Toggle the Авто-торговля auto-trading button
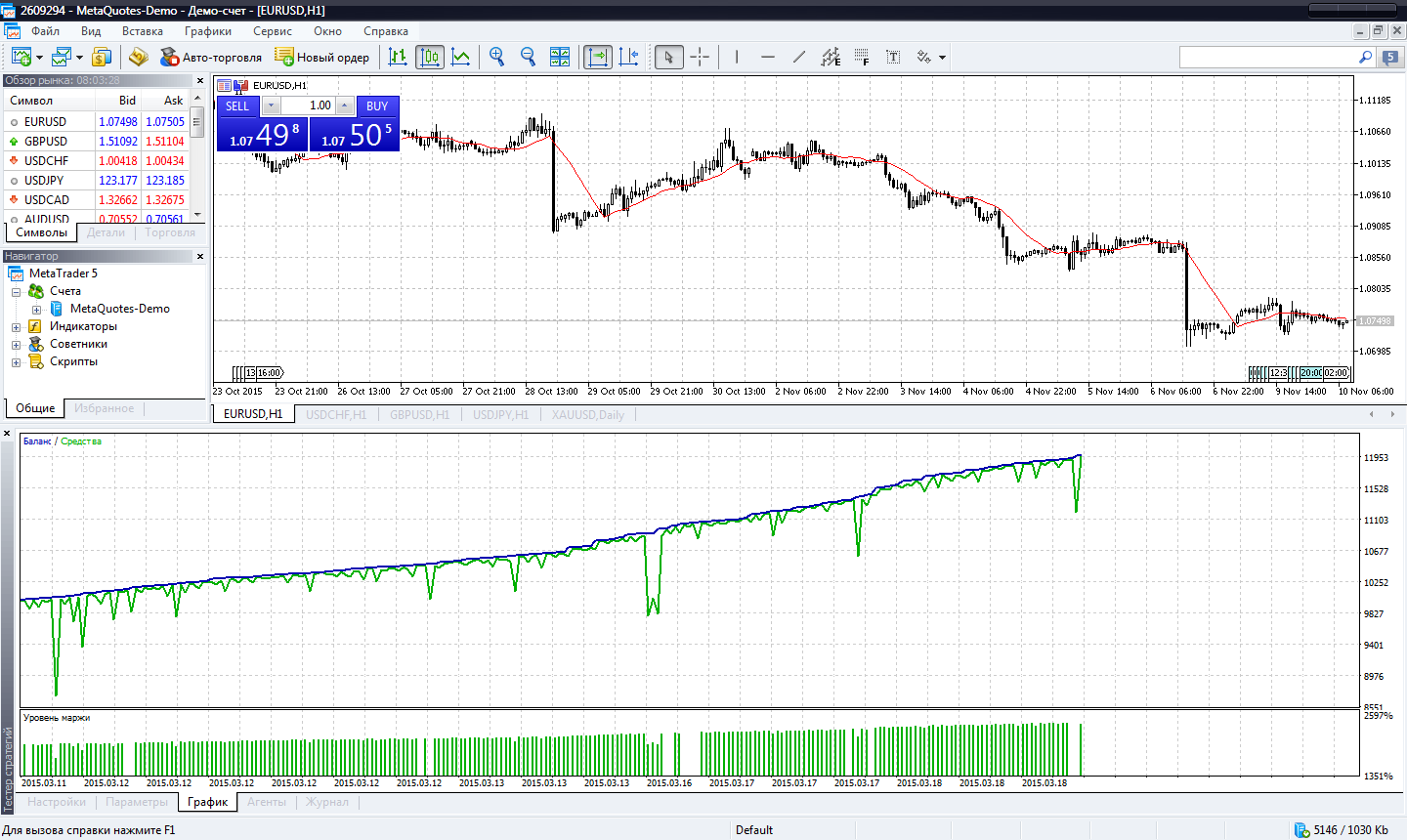 tap(211, 57)
